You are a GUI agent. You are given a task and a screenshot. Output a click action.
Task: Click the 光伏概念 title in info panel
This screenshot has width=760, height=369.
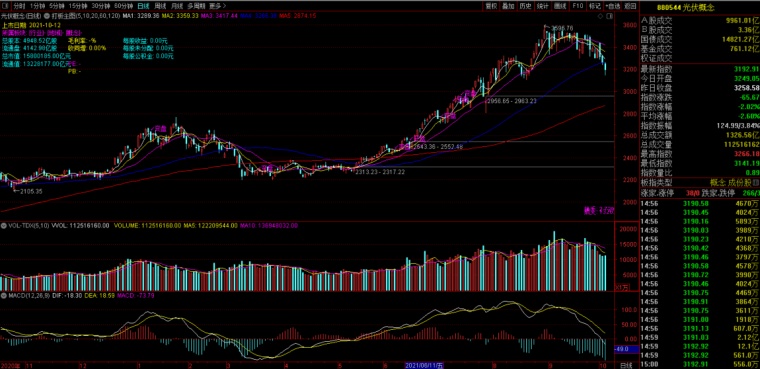click(x=698, y=8)
